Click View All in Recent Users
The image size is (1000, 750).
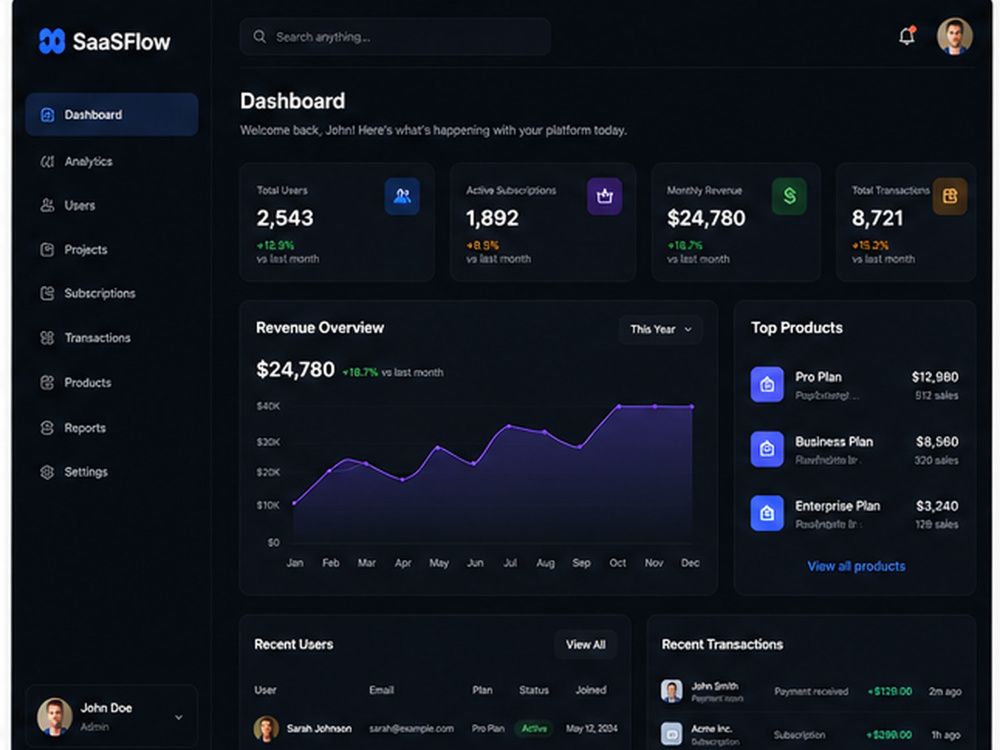coord(585,645)
